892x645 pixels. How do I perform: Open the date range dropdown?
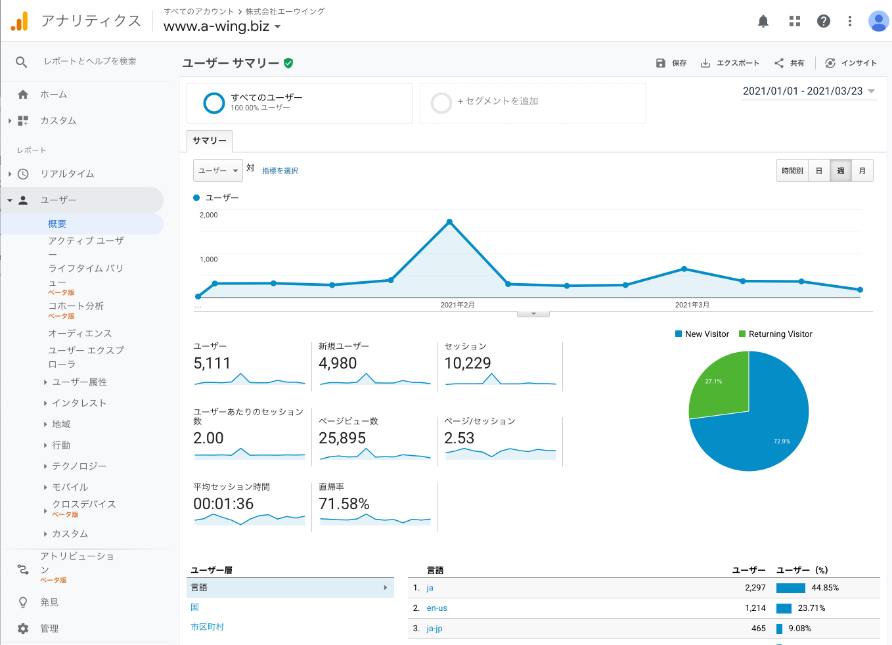click(808, 92)
